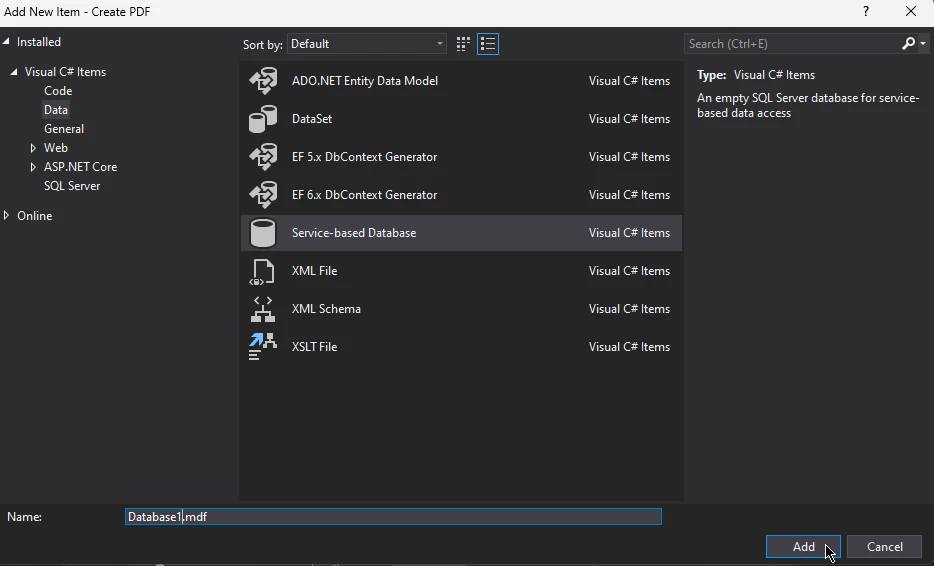Click the XML File template icon
Screen dimensions: 934x566
(263, 271)
